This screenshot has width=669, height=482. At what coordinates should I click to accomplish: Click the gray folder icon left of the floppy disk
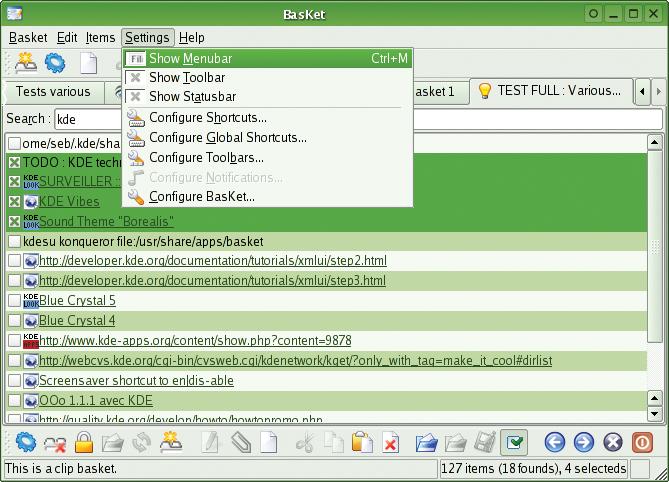(x=456, y=443)
